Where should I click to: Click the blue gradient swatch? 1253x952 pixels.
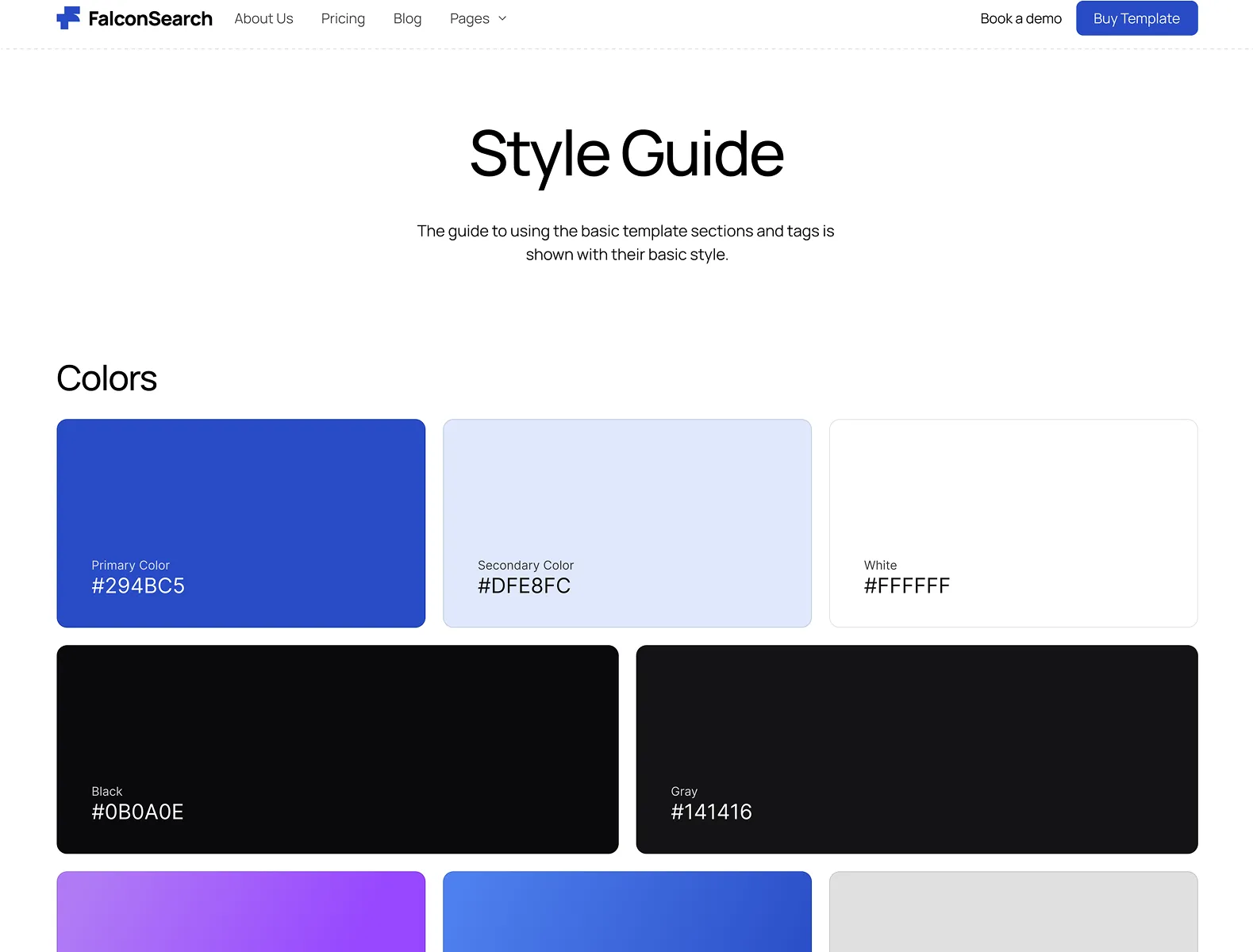627,912
